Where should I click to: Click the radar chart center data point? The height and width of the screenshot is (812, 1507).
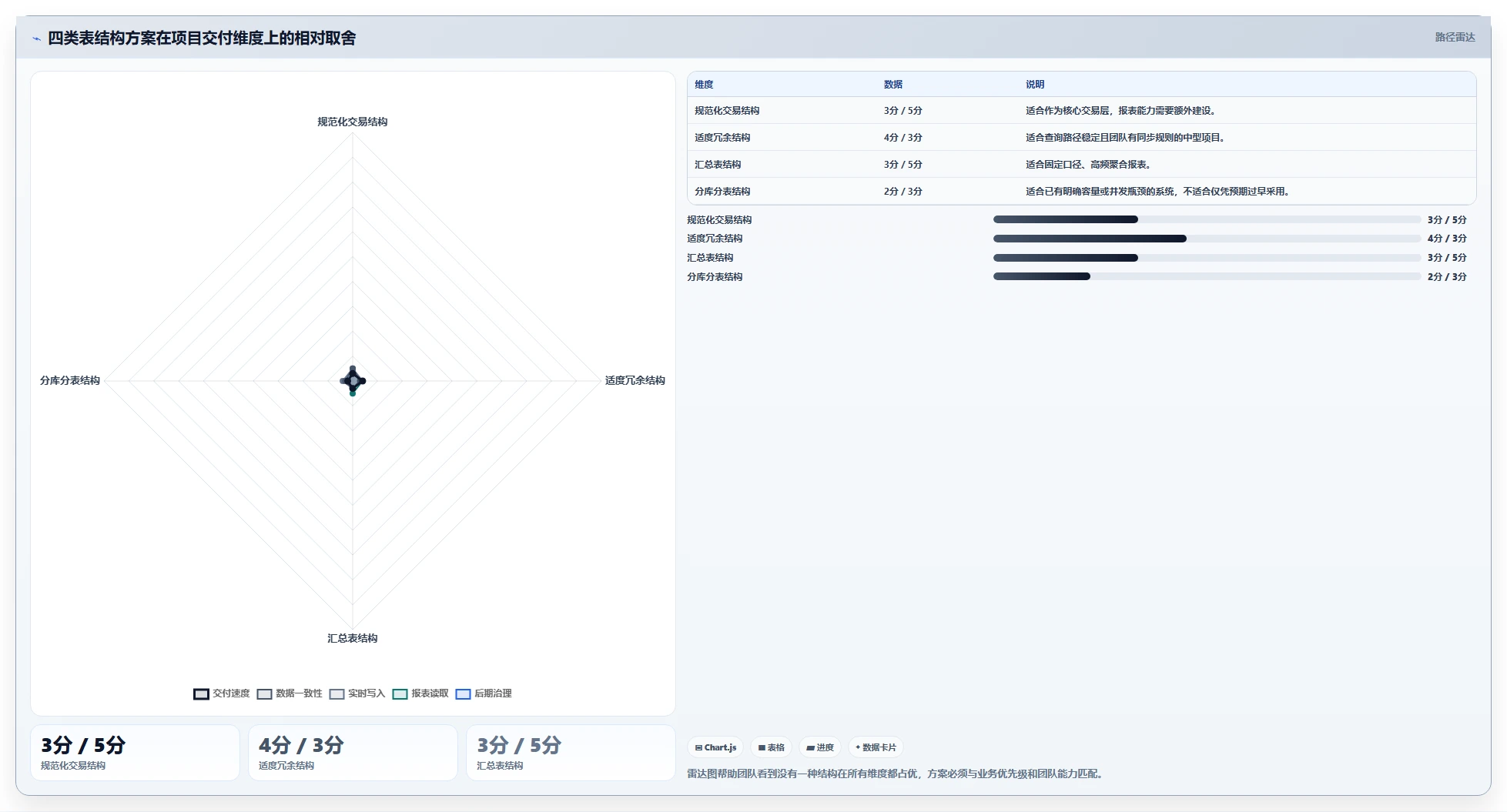pyautogui.click(x=353, y=380)
